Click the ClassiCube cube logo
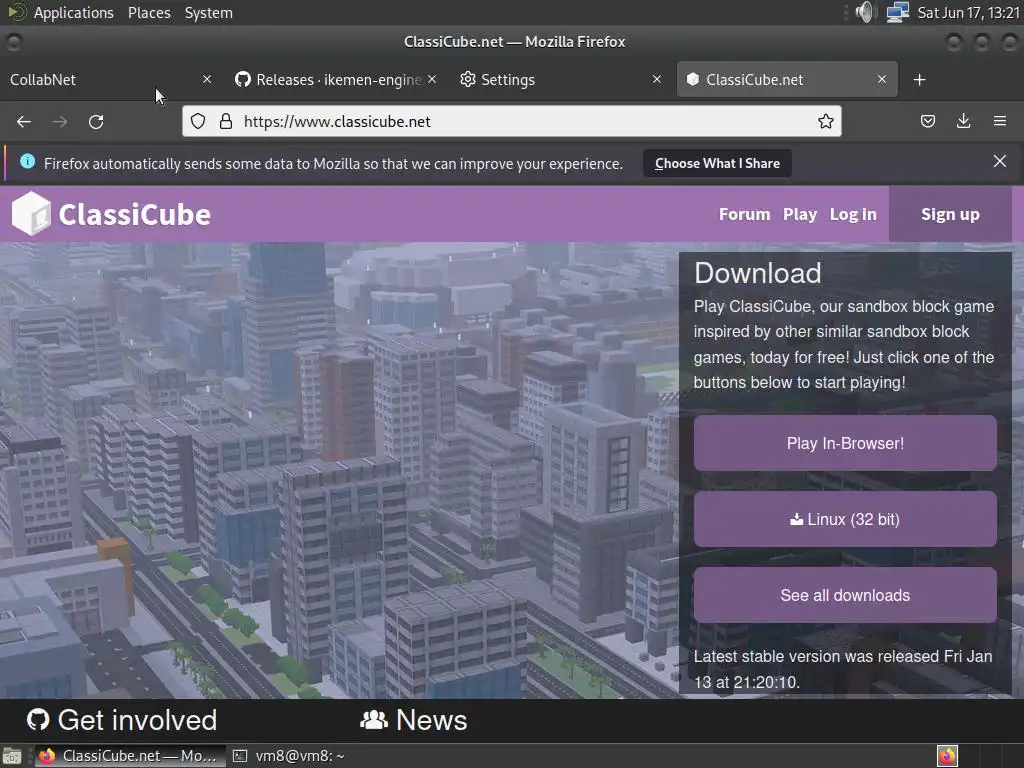This screenshot has width=1024, height=768. (x=30, y=214)
